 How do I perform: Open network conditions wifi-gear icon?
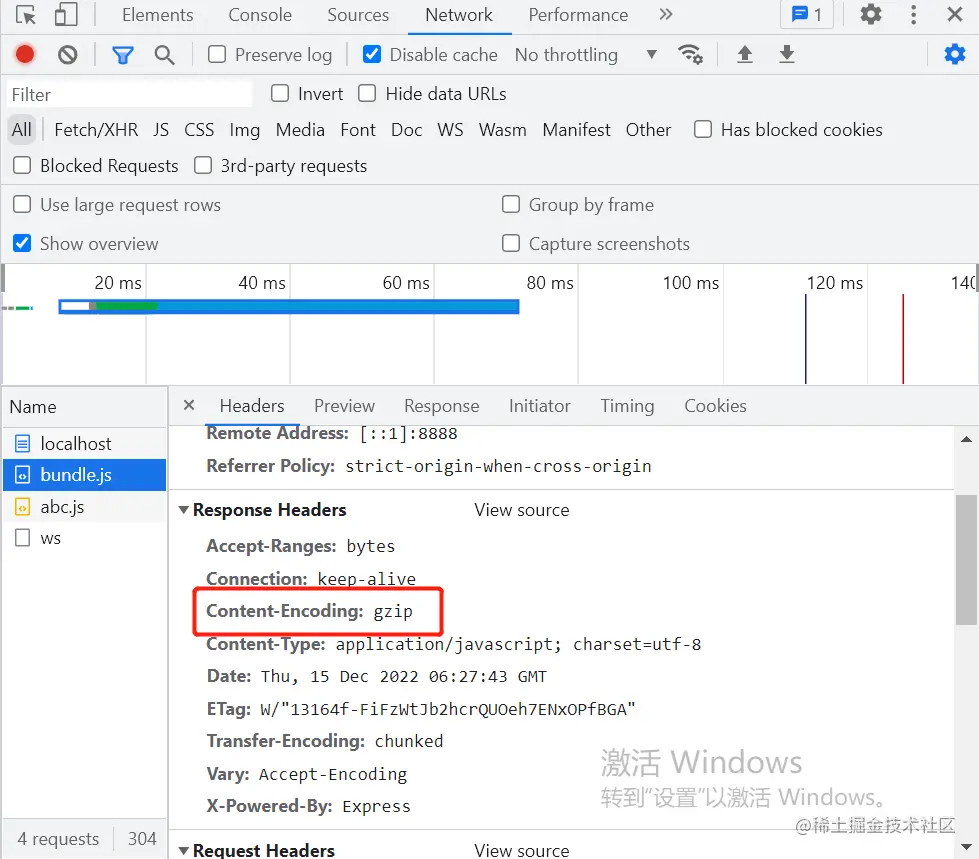pos(691,55)
